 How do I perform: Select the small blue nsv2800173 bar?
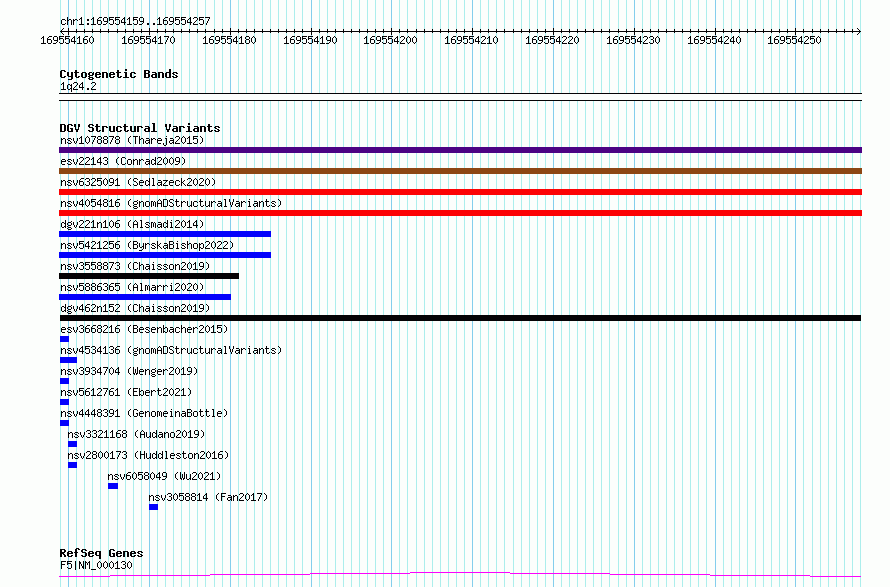click(72, 465)
